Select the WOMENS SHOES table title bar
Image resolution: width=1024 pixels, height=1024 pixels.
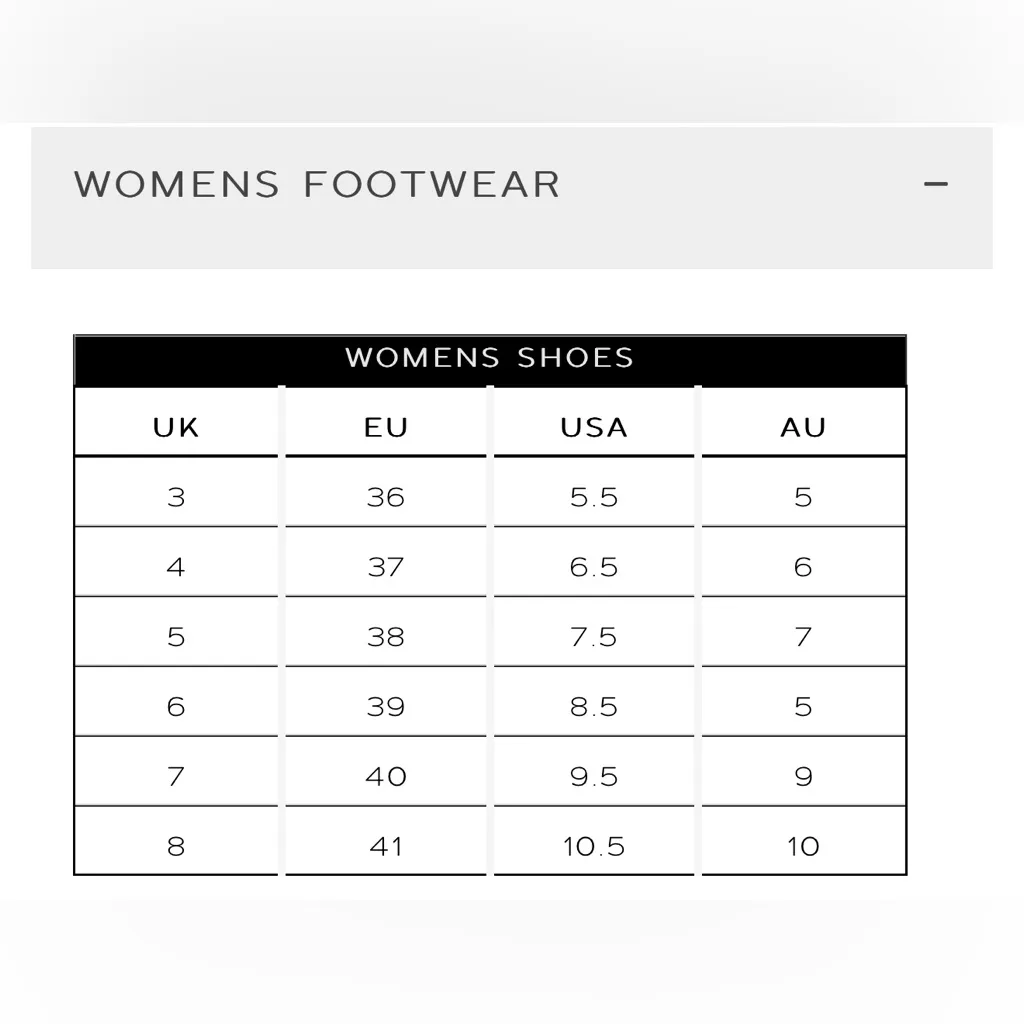tap(490, 358)
